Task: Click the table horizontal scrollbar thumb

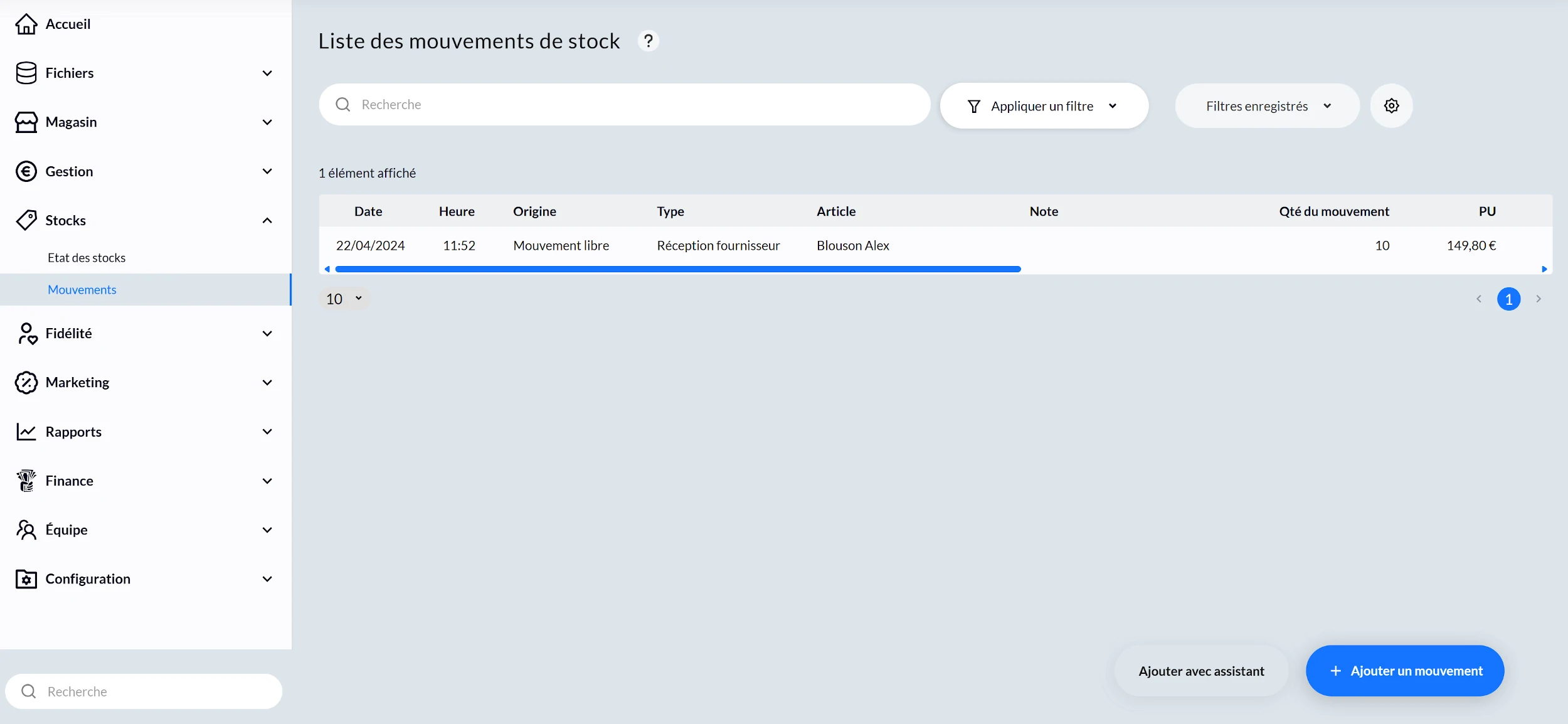Action: 678,269
